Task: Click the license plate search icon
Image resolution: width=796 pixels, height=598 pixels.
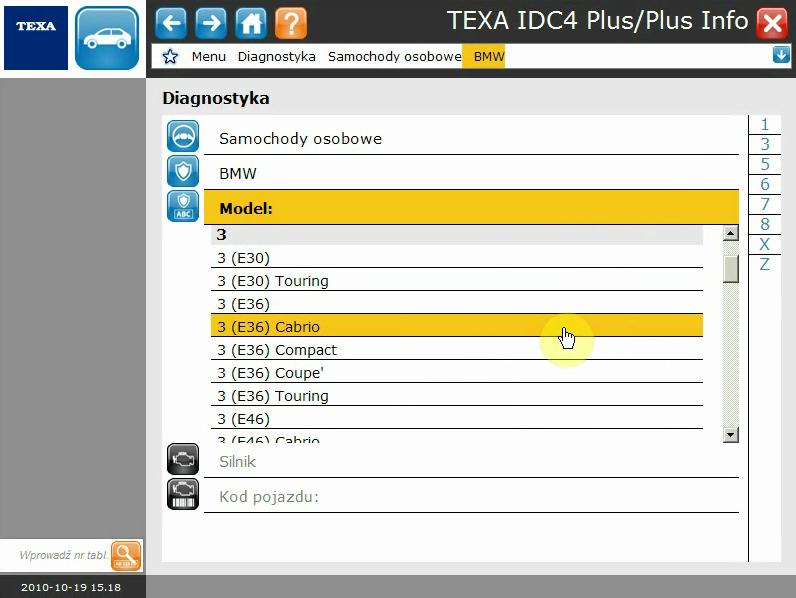Action: pos(126,555)
